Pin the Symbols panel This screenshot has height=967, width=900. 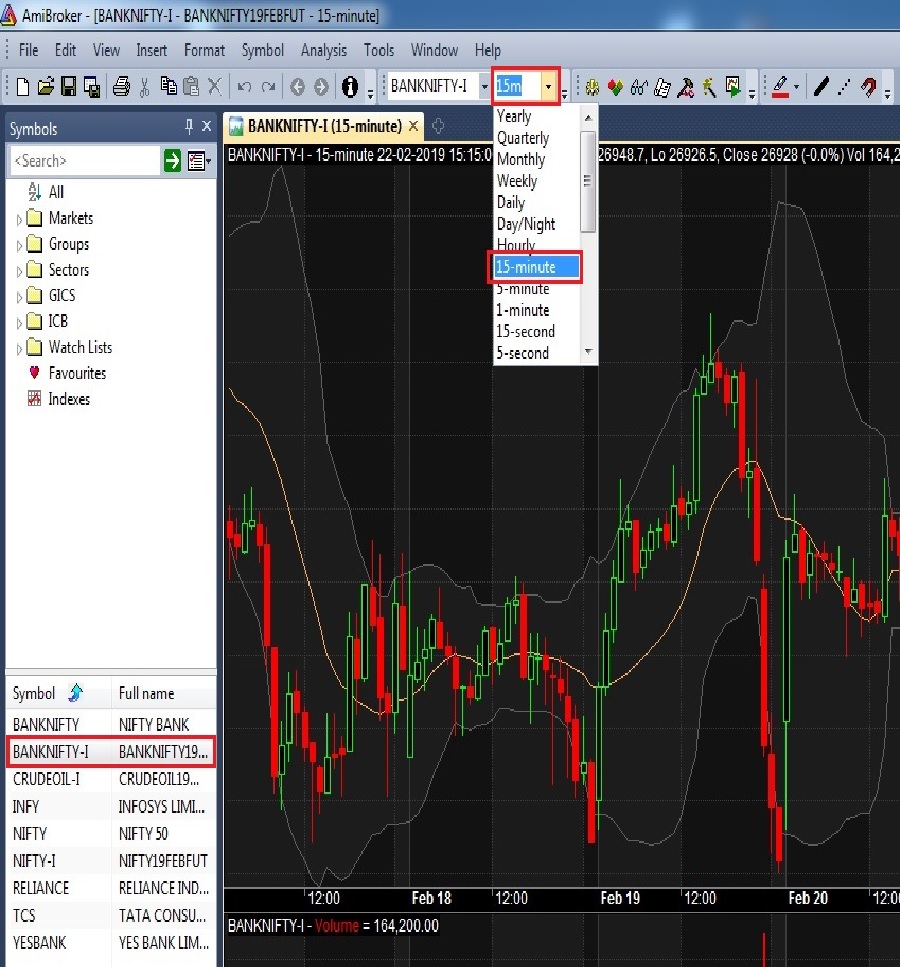click(189, 127)
